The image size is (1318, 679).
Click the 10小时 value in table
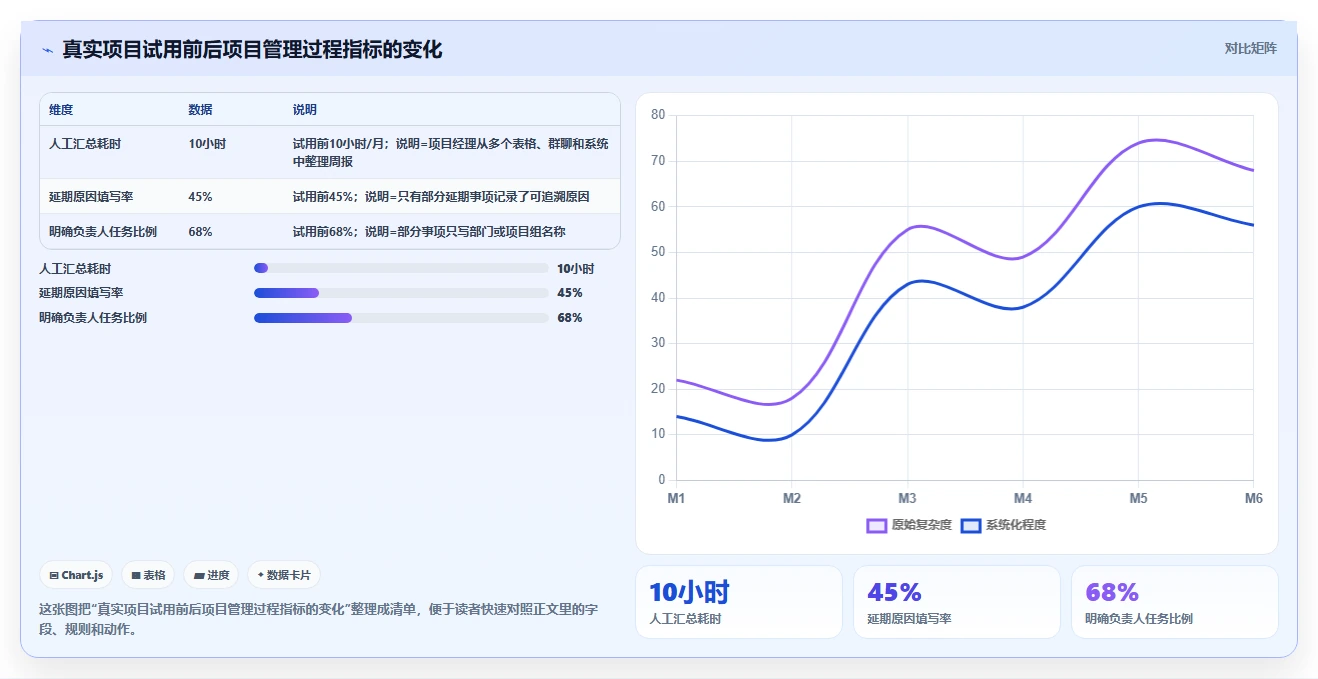click(x=207, y=144)
